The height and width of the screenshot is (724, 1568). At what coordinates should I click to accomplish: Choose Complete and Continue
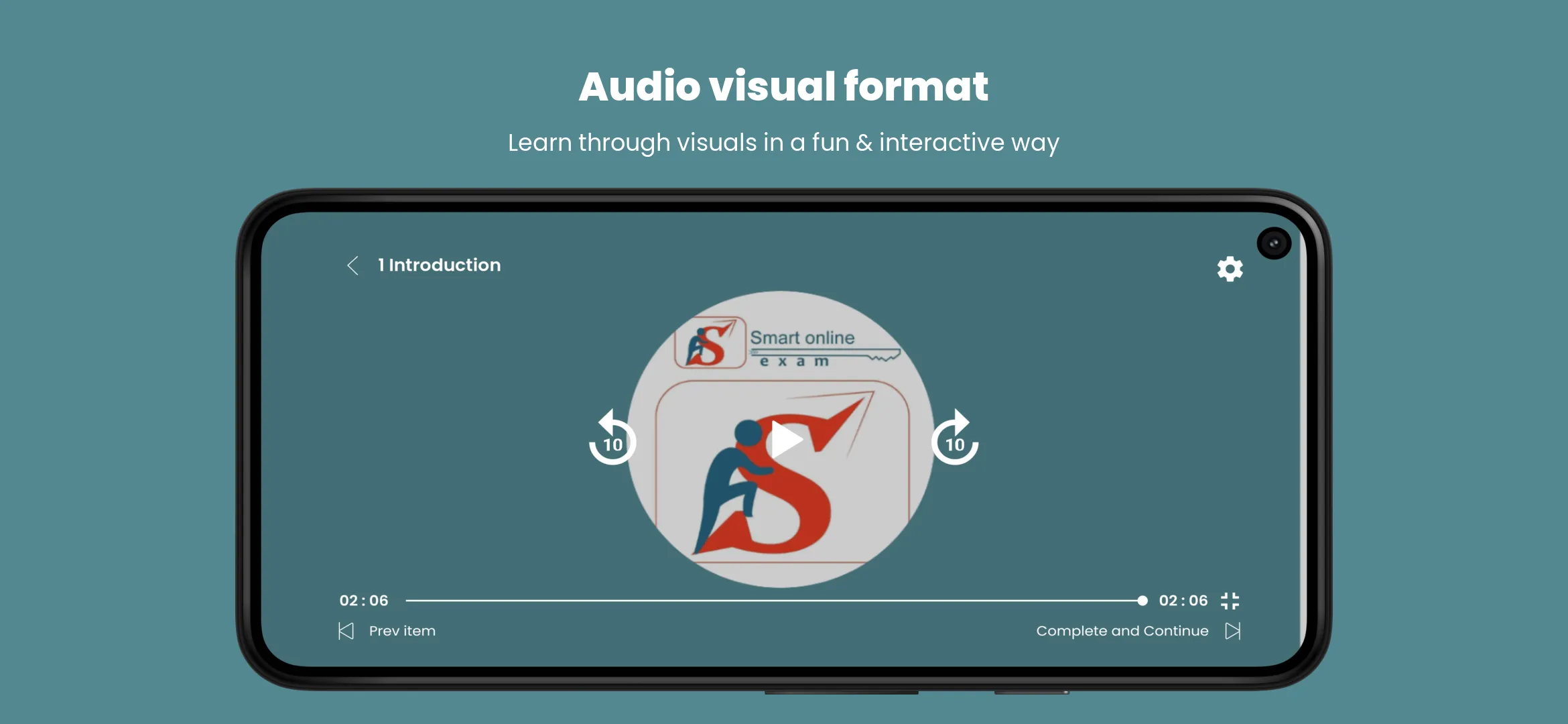pyautogui.click(x=1122, y=631)
